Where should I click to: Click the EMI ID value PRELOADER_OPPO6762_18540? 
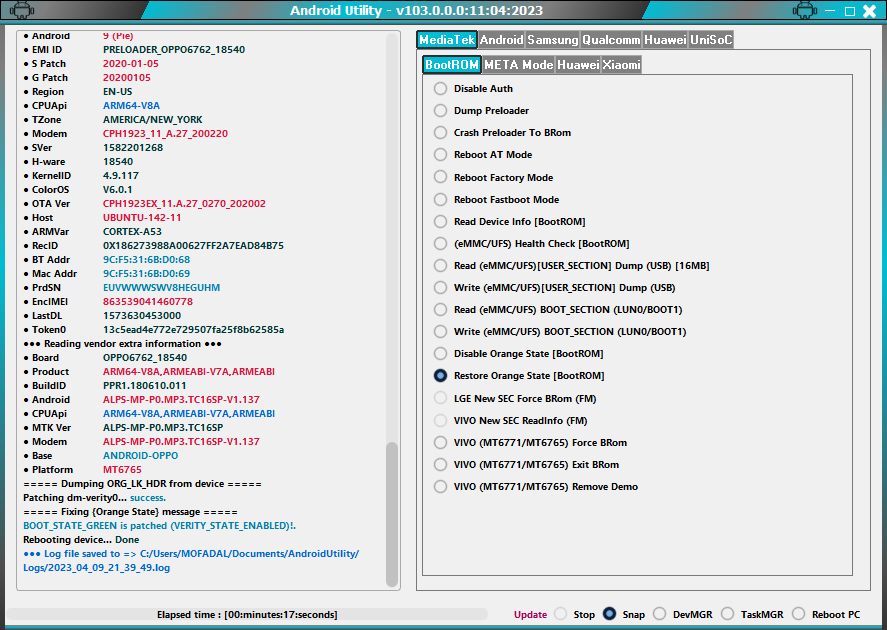point(174,50)
